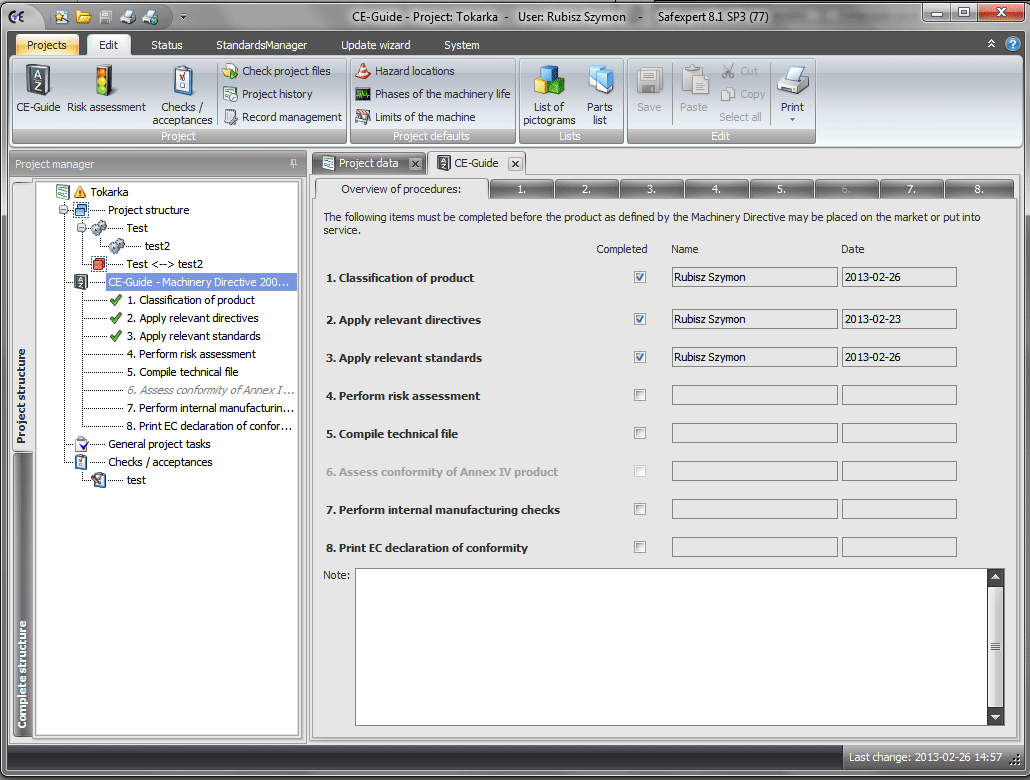Tick Compile technical file completed checkbox
Image resolution: width=1030 pixels, height=780 pixels.
click(x=640, y=434)
